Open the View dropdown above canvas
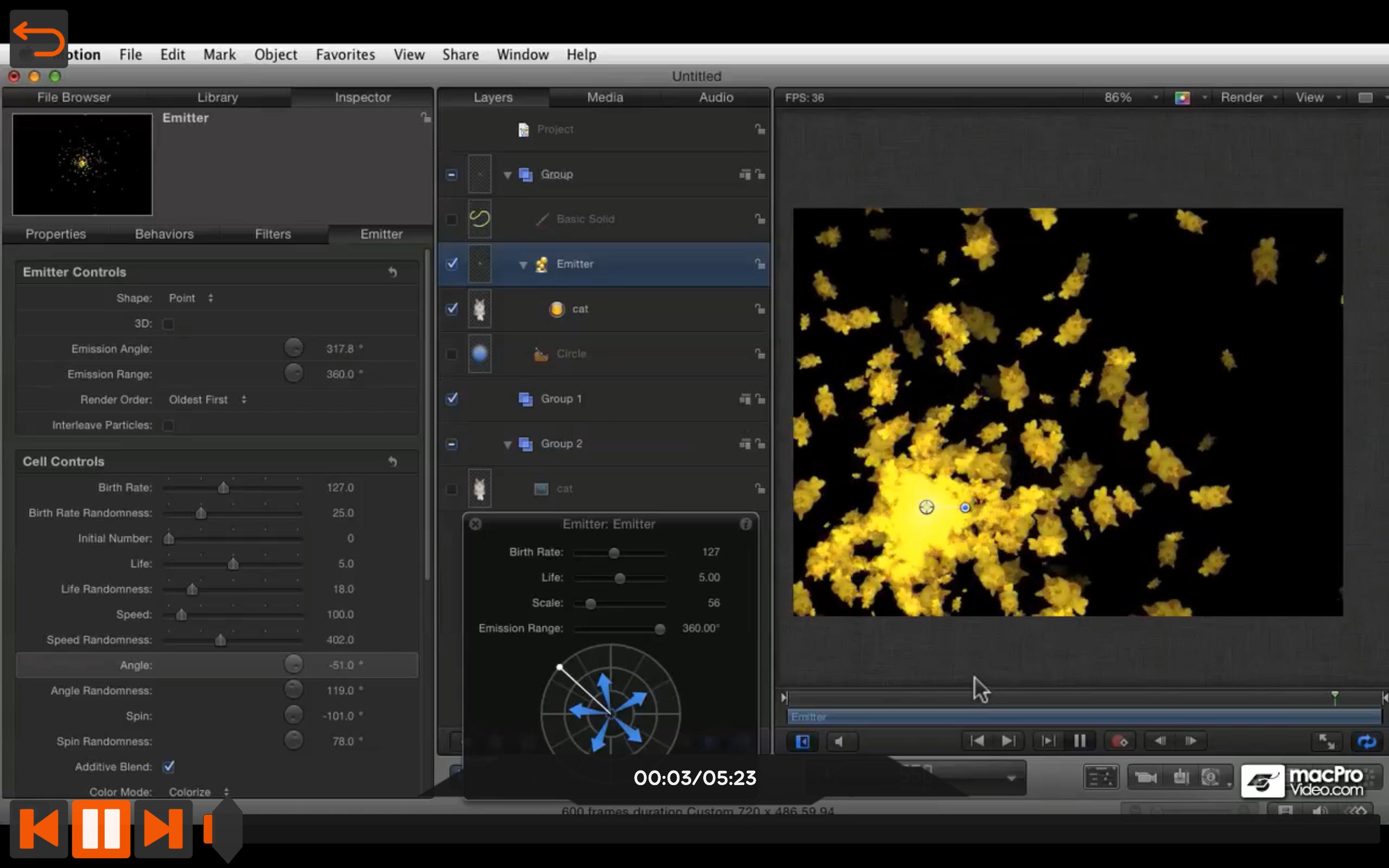 point(1318,97)
